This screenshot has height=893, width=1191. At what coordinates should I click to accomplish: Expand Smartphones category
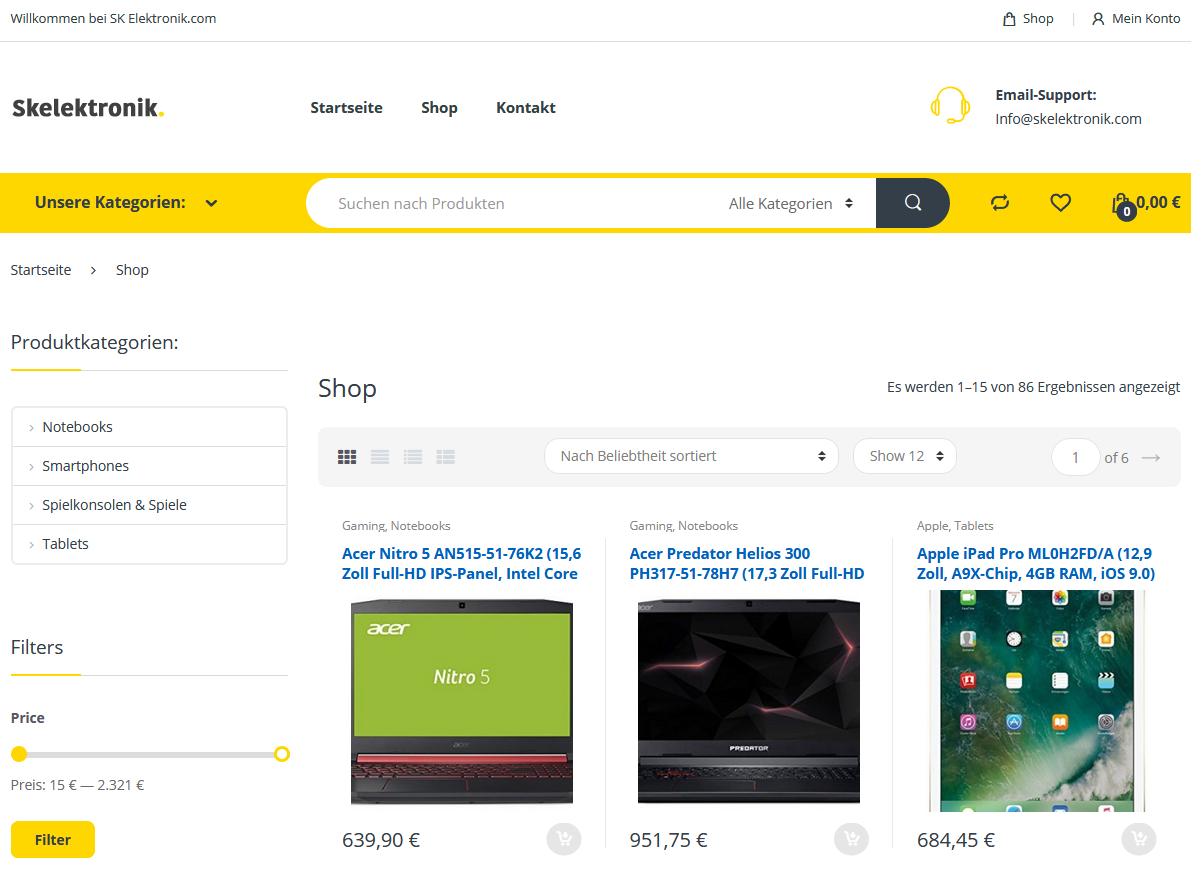point(149,466)
